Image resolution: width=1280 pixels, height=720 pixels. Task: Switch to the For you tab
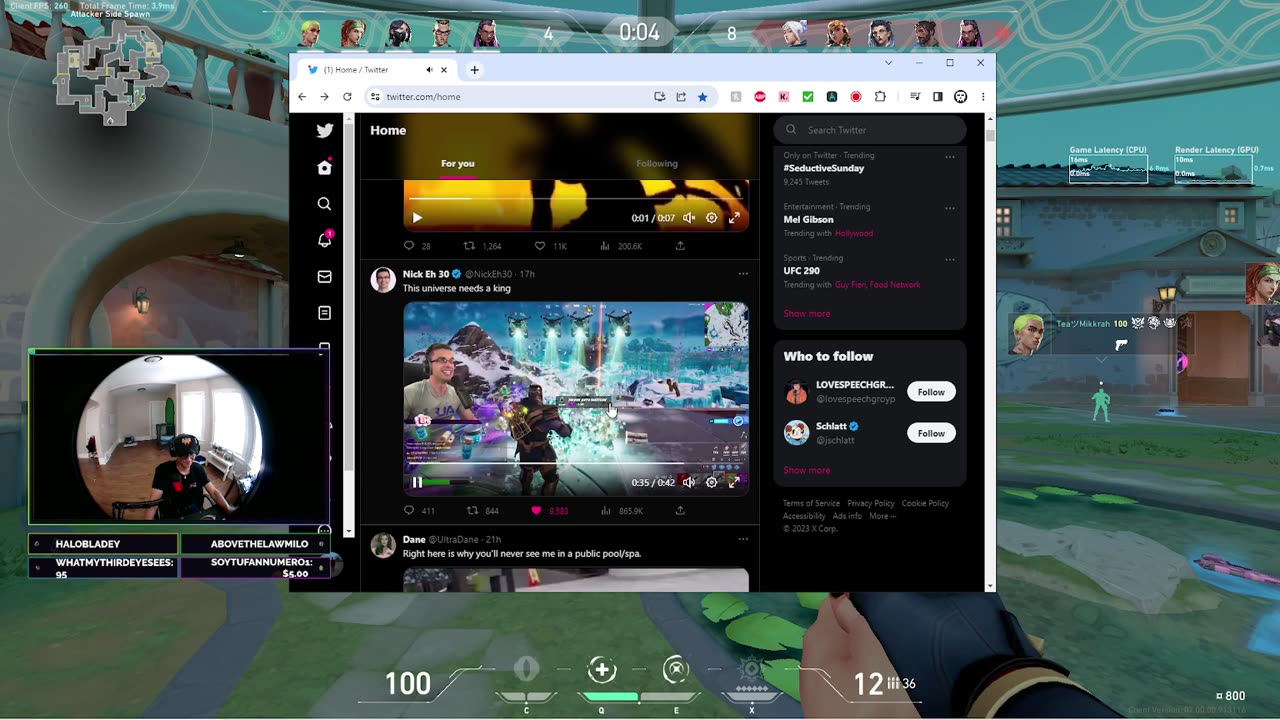coord(458,163)
